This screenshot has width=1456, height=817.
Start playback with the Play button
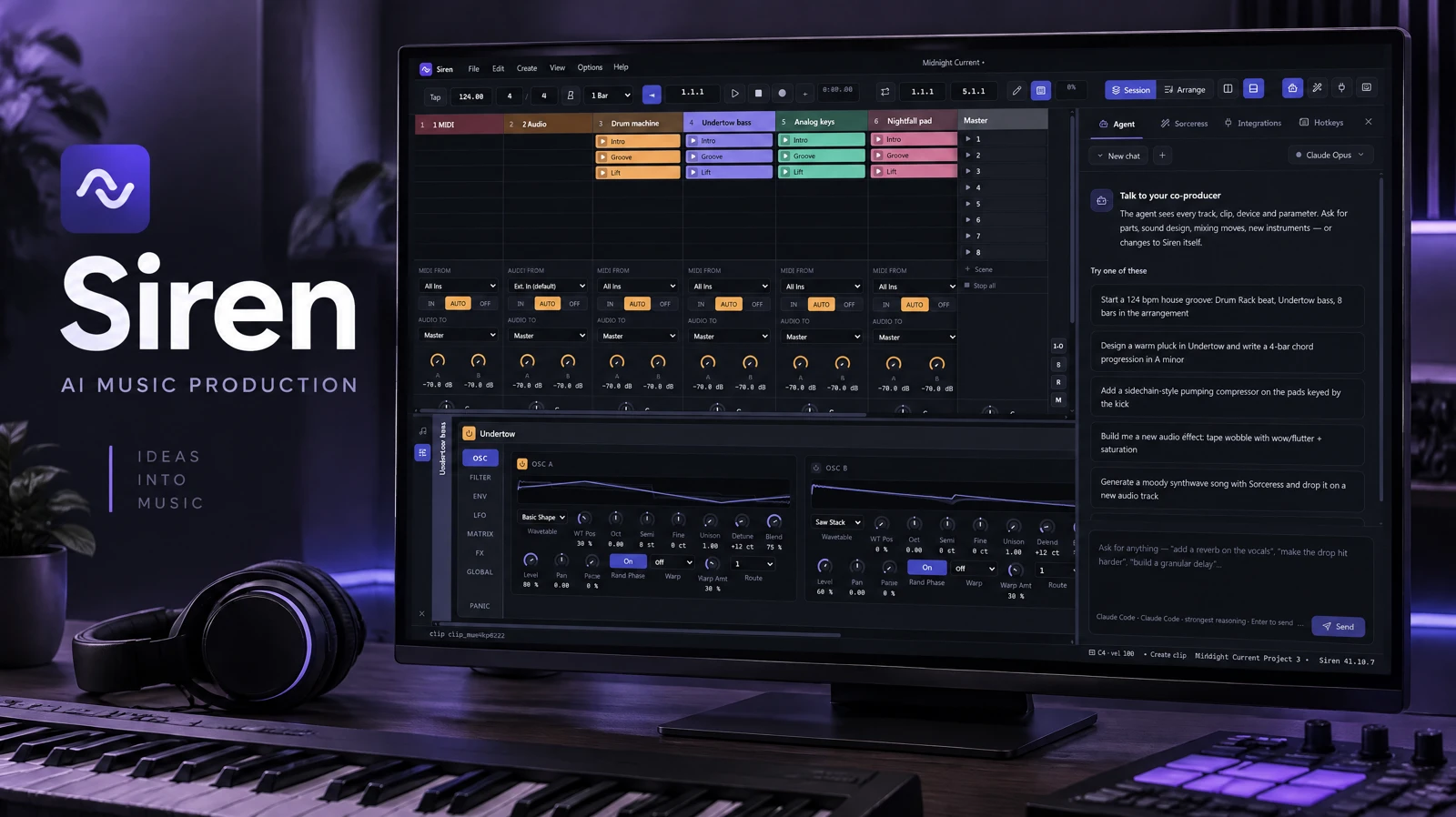735,93
